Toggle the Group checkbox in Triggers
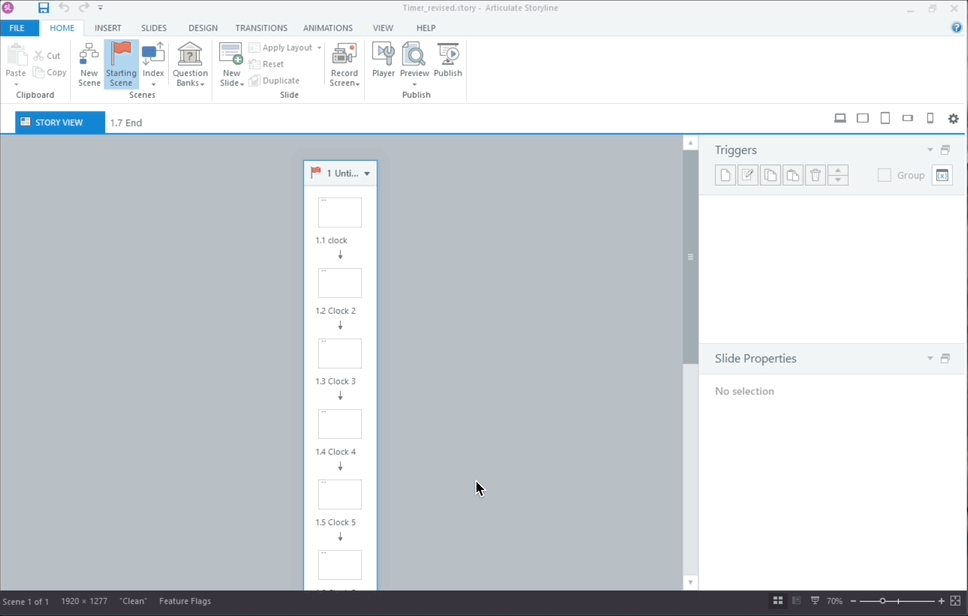This screenshot has height=616, width=968. (884, 176)
